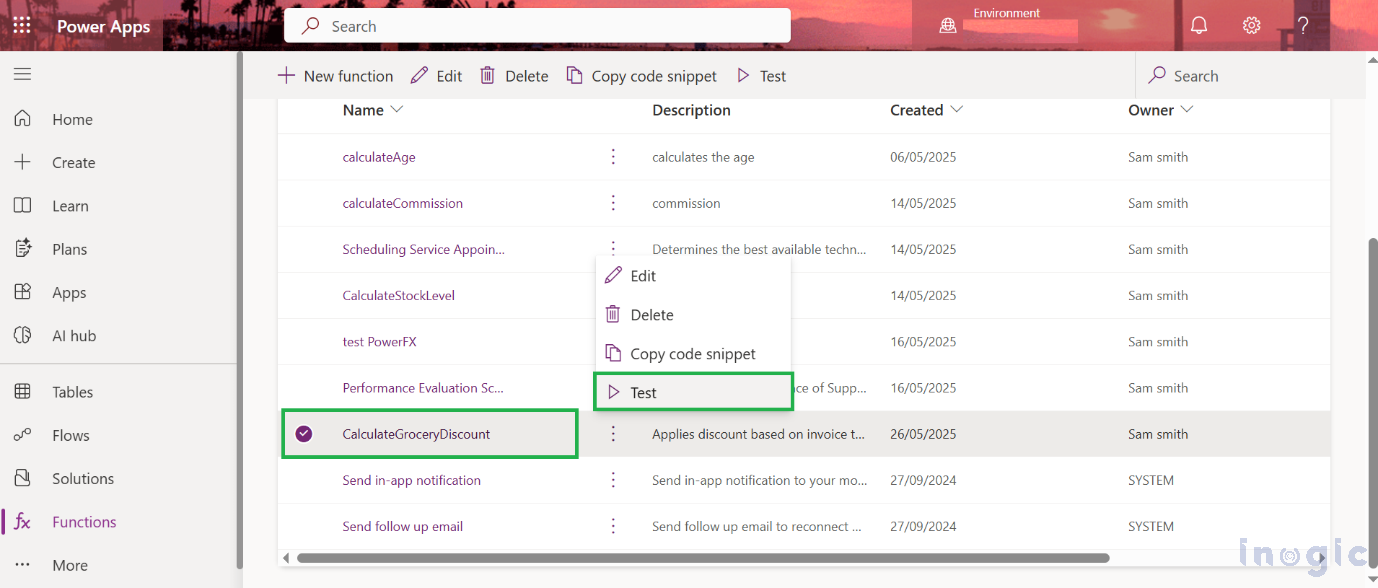Click Edit in the command bar
The height and width of the screenshot is (588, 1378).
(x=437, y=76)
